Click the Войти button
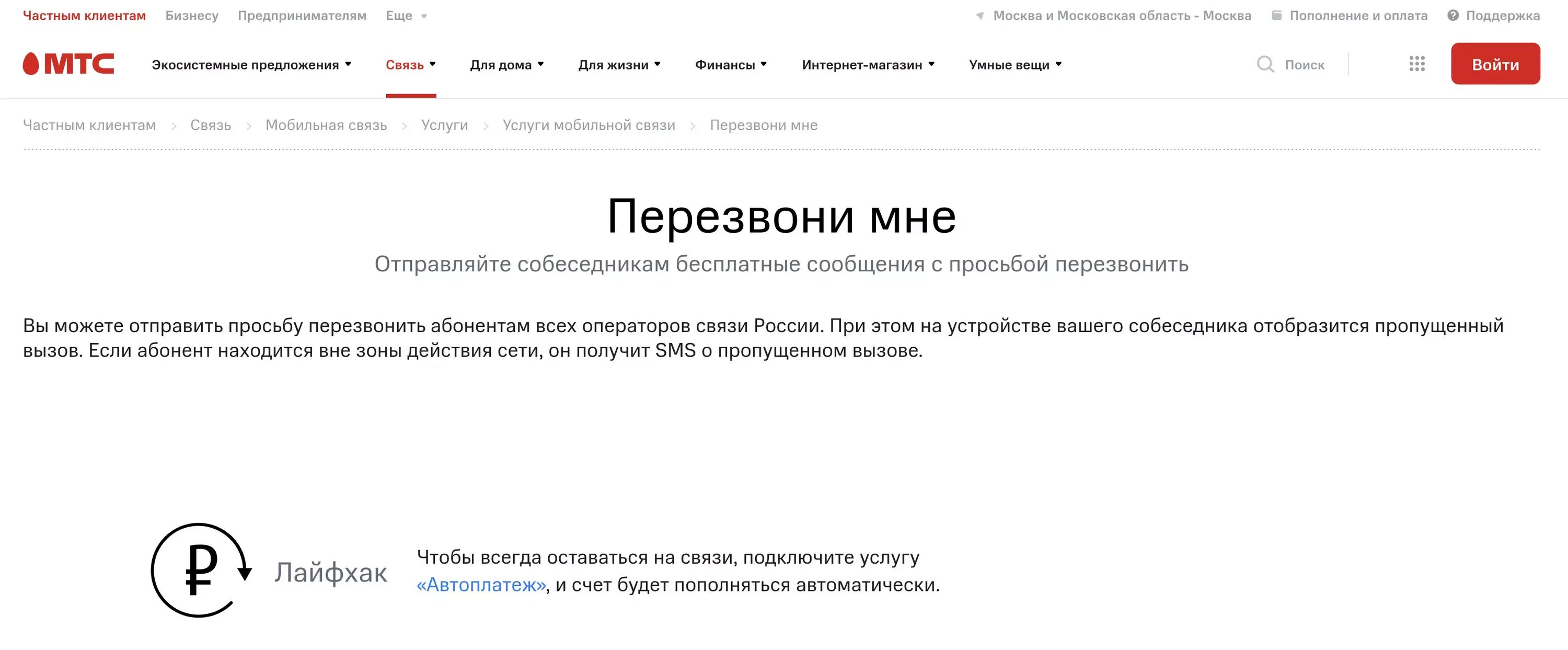Viewport: 1568px width, 650px height. tap(1495, 64)
